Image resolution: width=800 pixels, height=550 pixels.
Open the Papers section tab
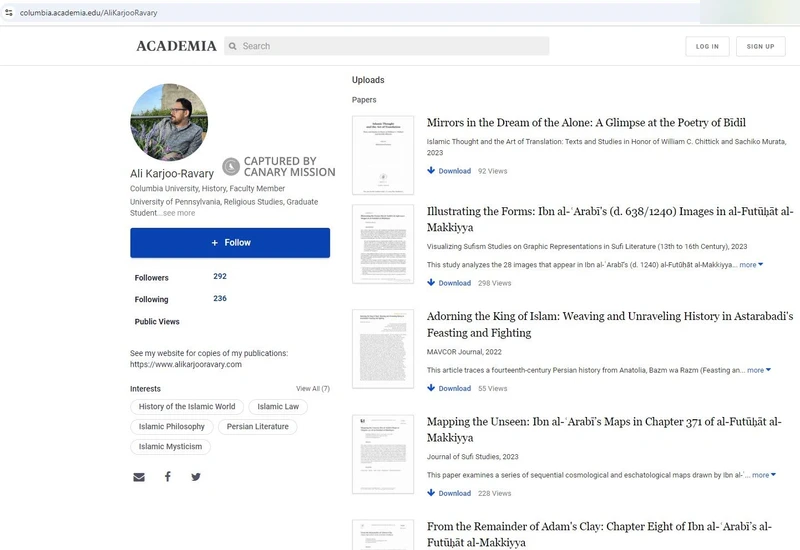(x=364, y=100)
